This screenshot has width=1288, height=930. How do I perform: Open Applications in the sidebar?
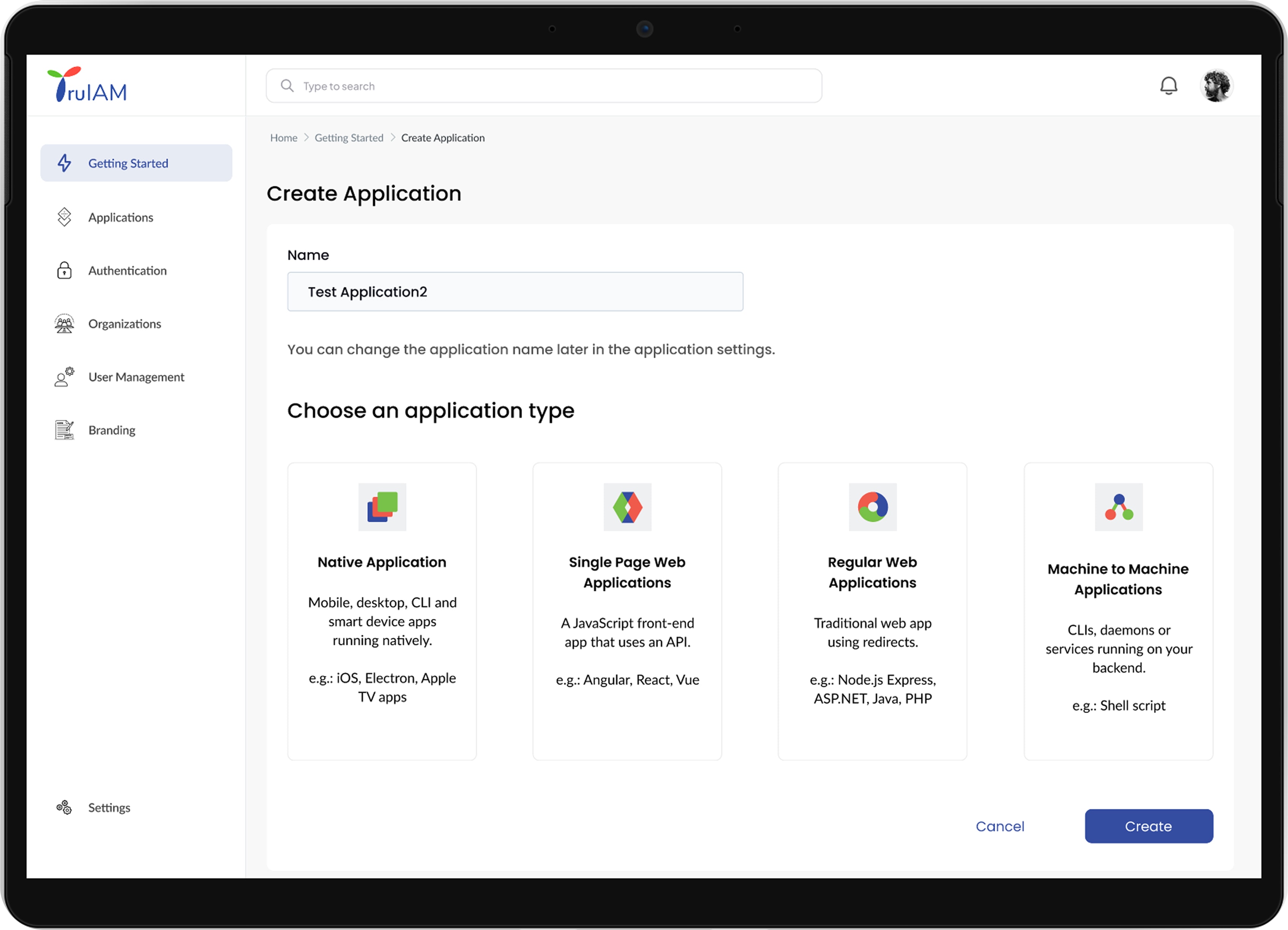(120, 218)
